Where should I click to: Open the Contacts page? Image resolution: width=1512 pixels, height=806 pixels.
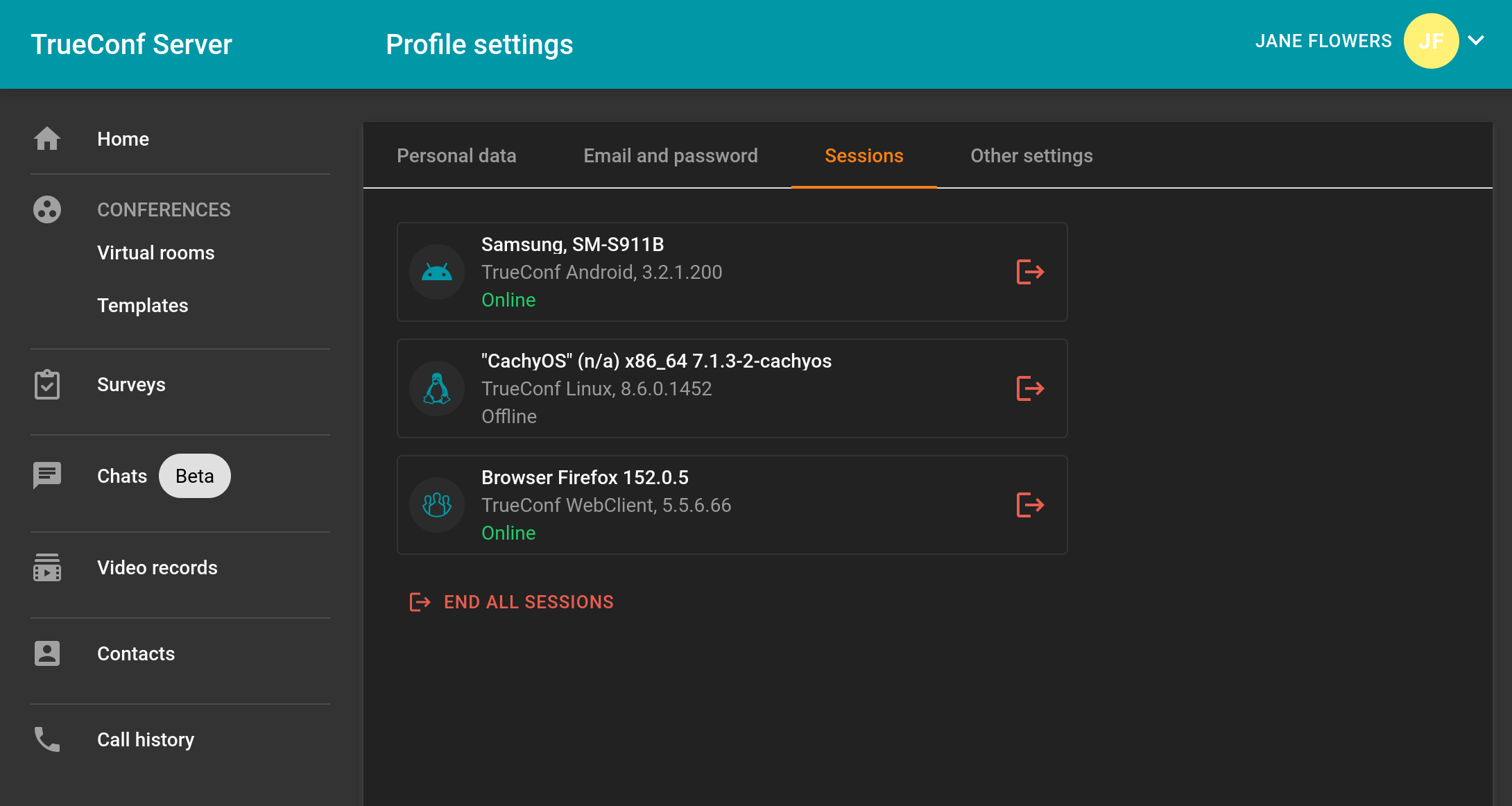pos(136,653)
